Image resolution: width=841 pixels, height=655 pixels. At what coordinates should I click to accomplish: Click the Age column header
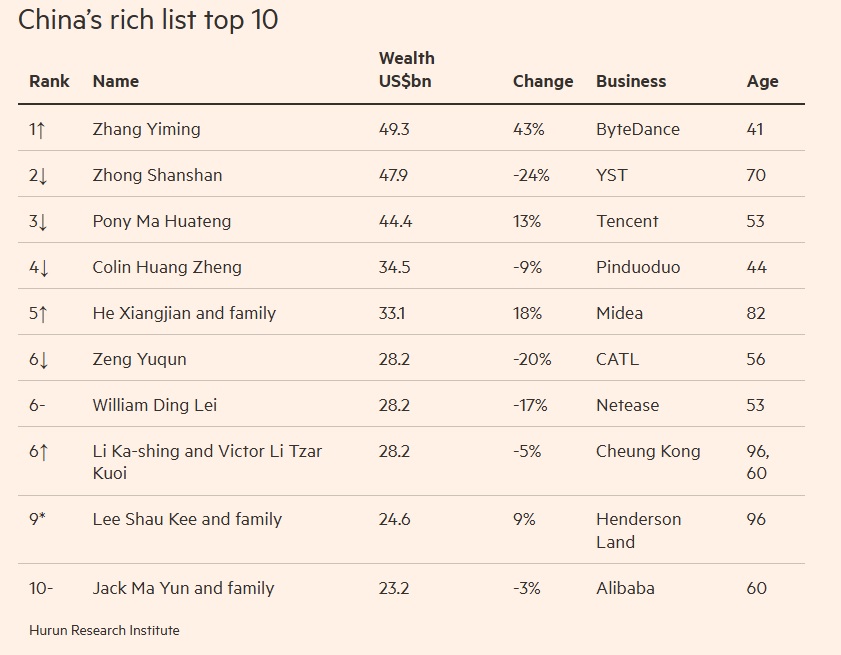pyautogui.click(x=762, y=81)
